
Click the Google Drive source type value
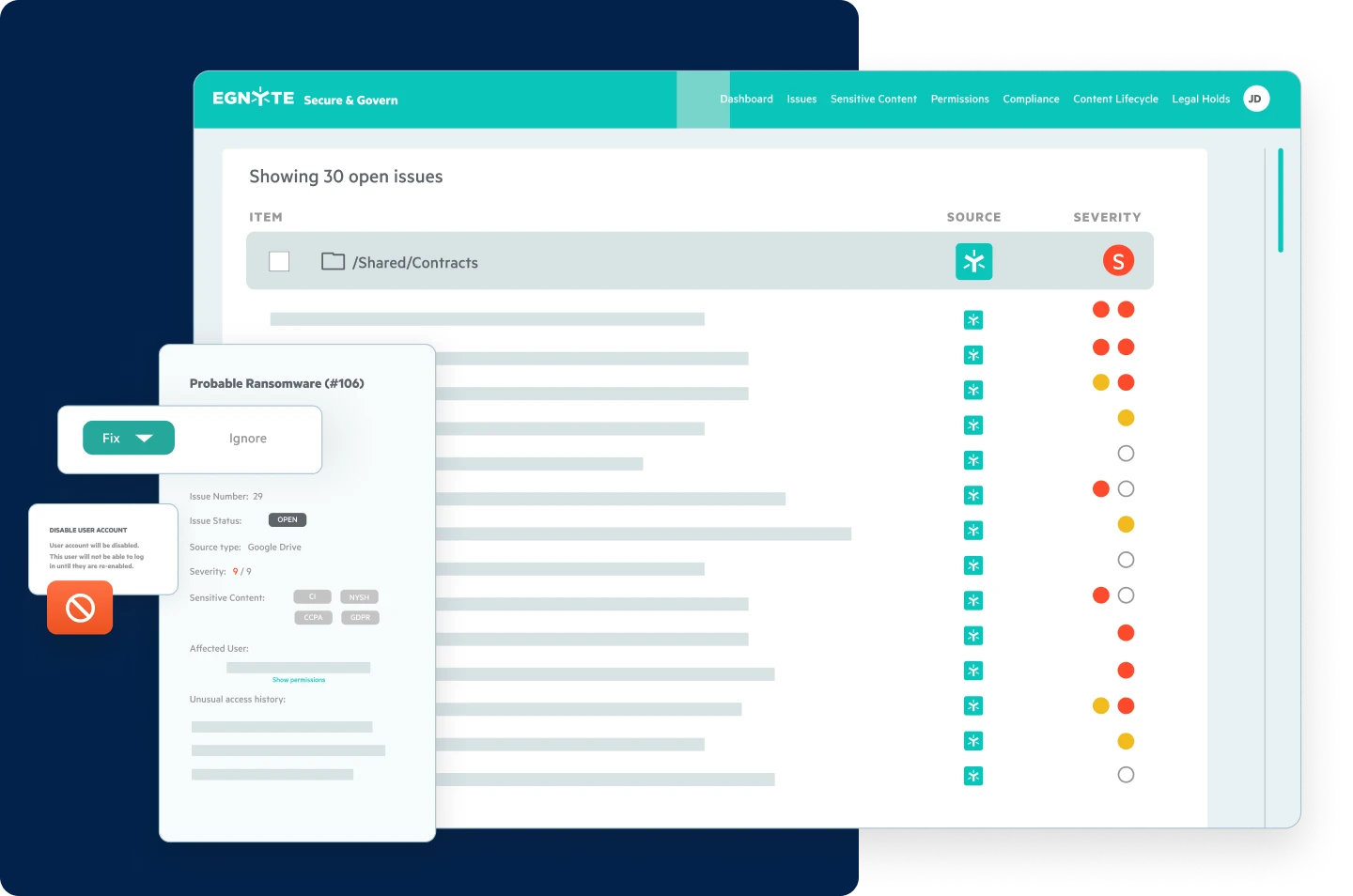click(x=274, y=548)
